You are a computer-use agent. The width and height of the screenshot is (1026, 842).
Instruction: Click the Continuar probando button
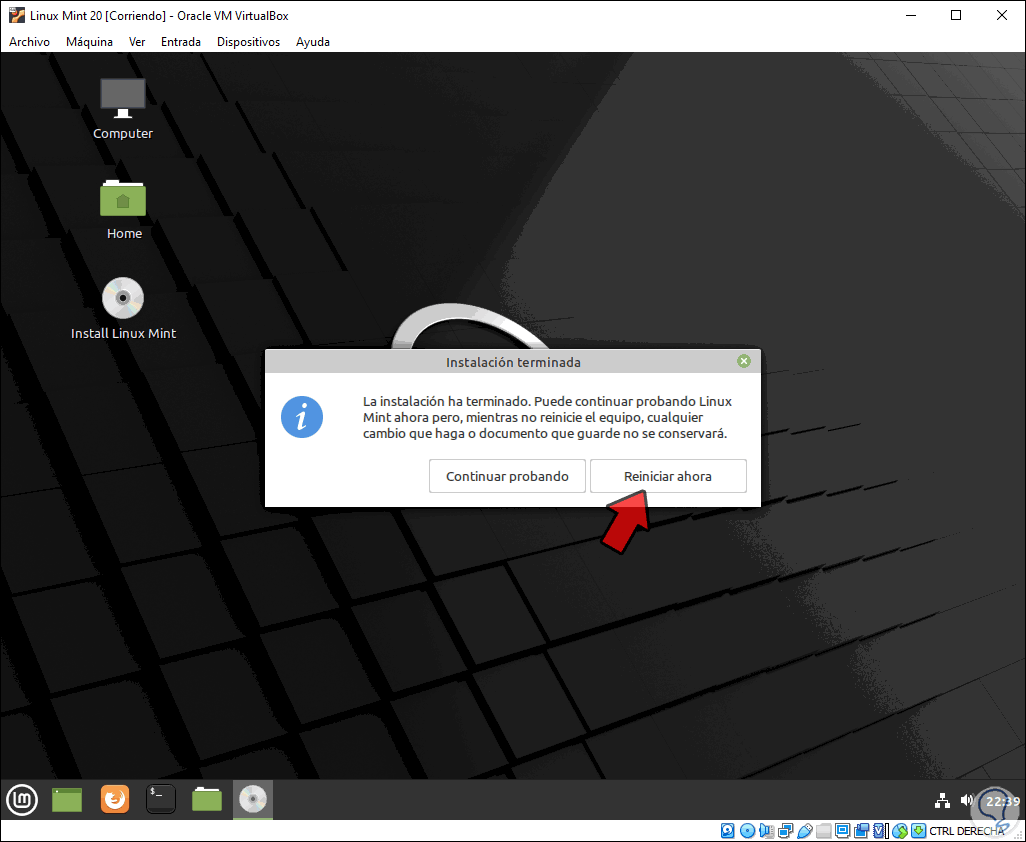click(x=507, y=476)
